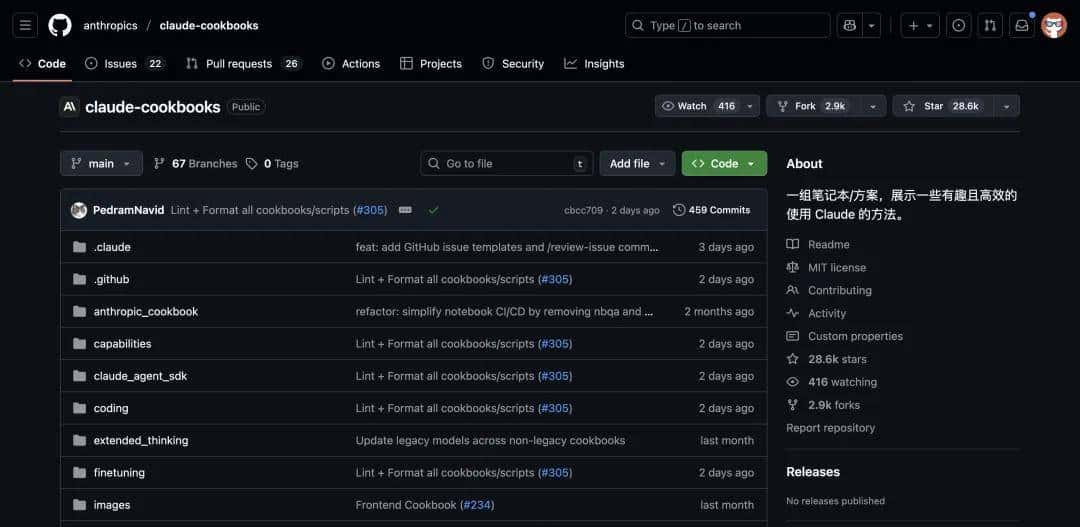
Task: Open the #234 pull request link
Action: (x=477, y=505)
